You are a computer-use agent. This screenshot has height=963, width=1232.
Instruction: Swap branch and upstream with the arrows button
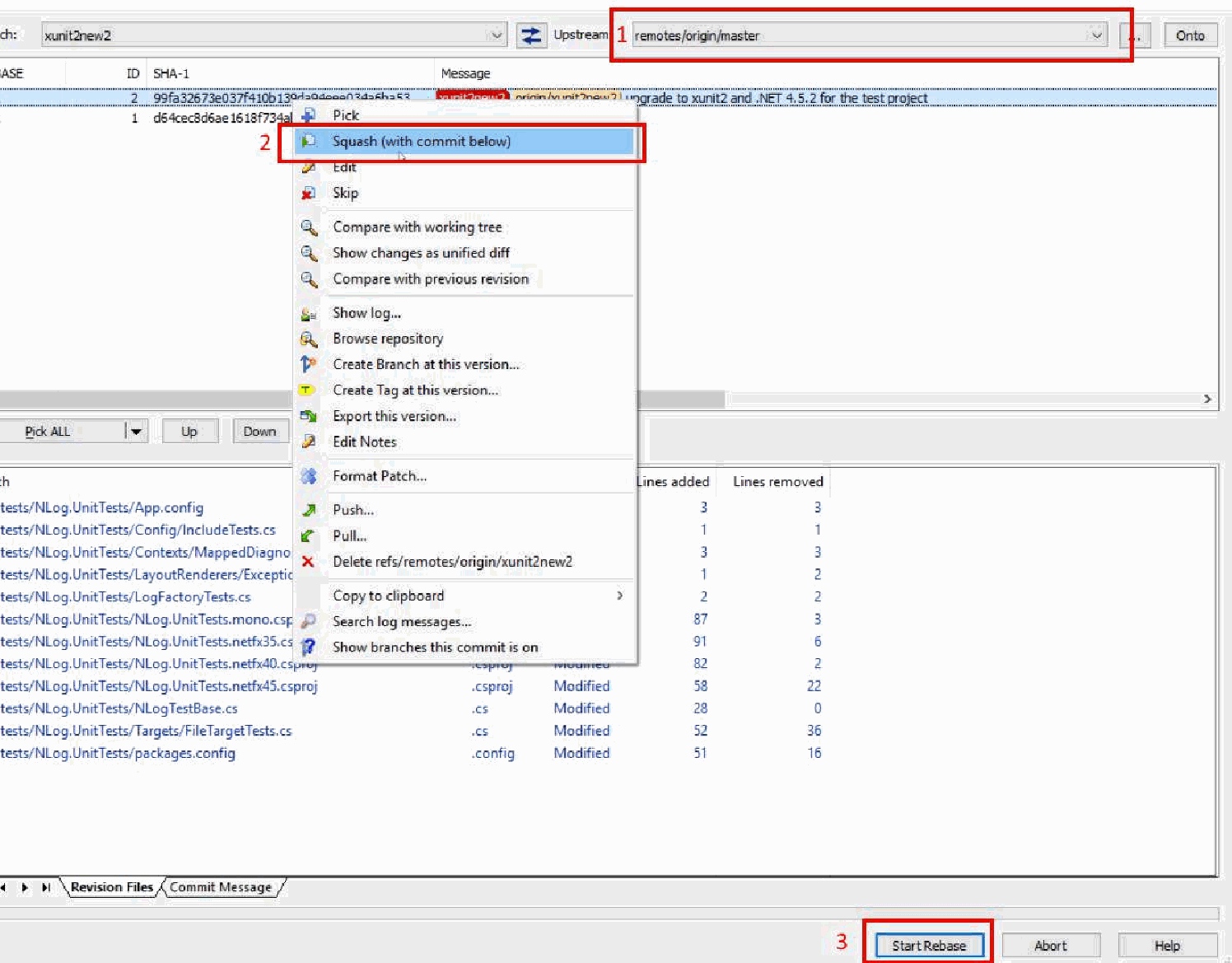(532, 35)
